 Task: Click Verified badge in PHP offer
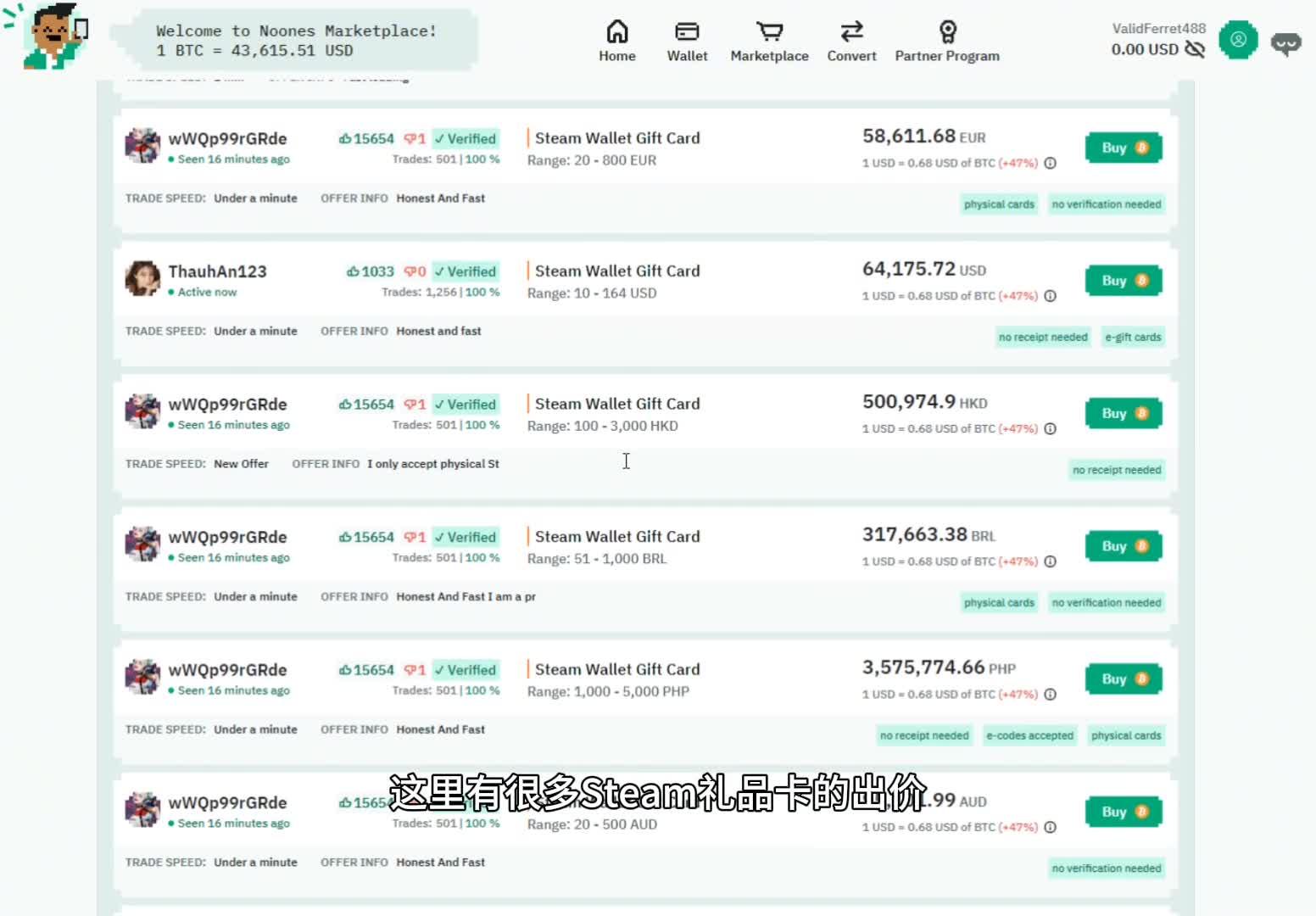click(x=466, y=670)
